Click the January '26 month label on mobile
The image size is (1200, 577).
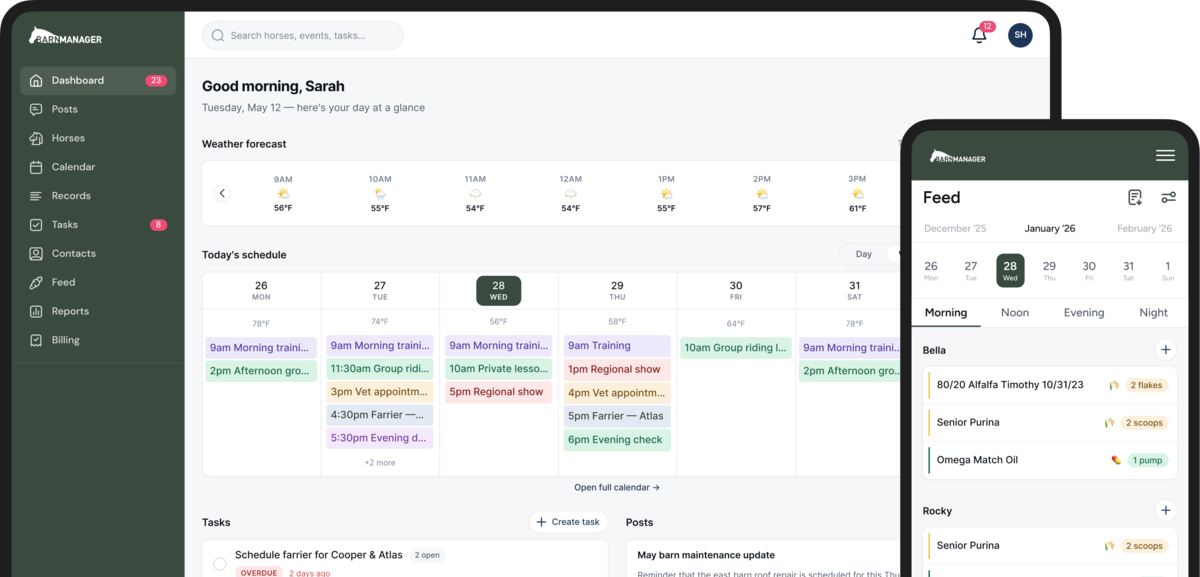(x=1050, y=229)
